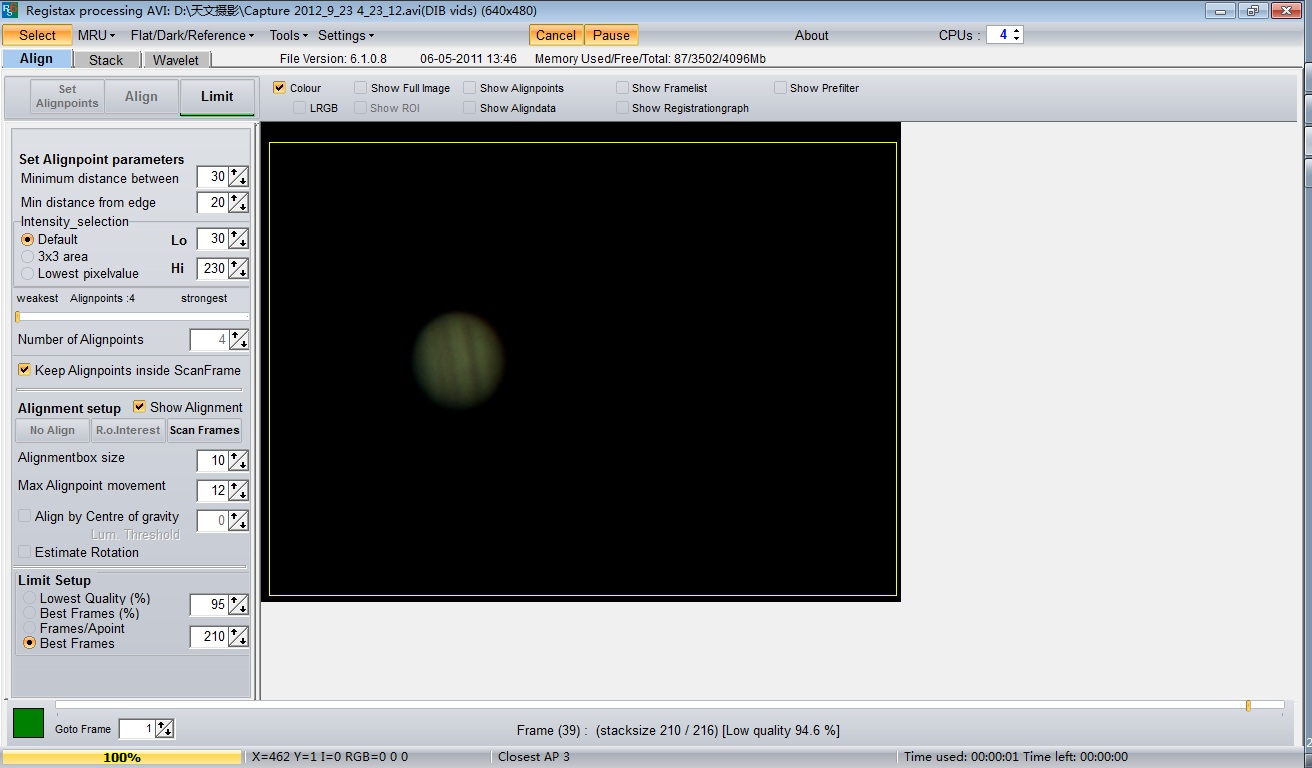Image resolution: width=1312 pixels, height=768 pixels.
Task: Click the weakest-strongest alignpoints slider
Action: [132, 317]
